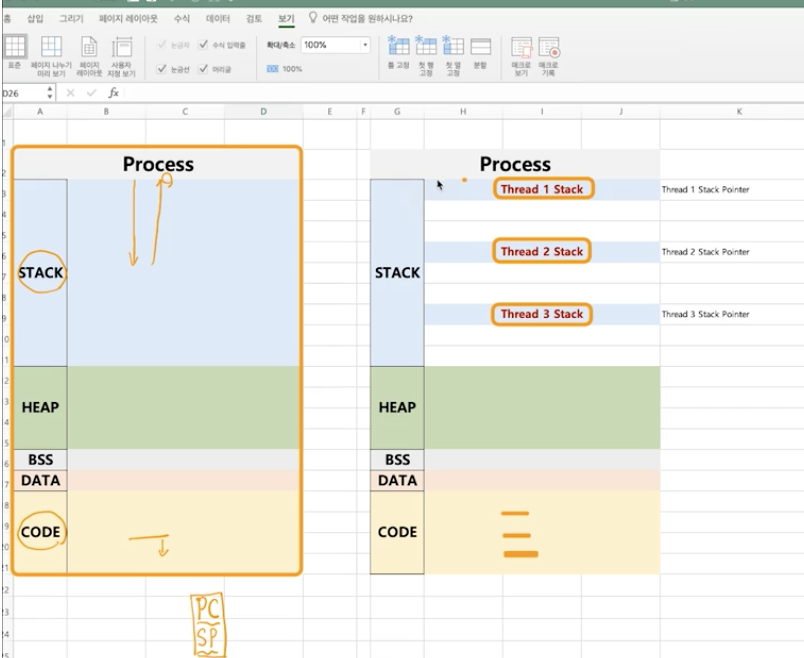Open the 검토 ribbon tab
This screenshot has width=804, height=658.
point(254,18)
